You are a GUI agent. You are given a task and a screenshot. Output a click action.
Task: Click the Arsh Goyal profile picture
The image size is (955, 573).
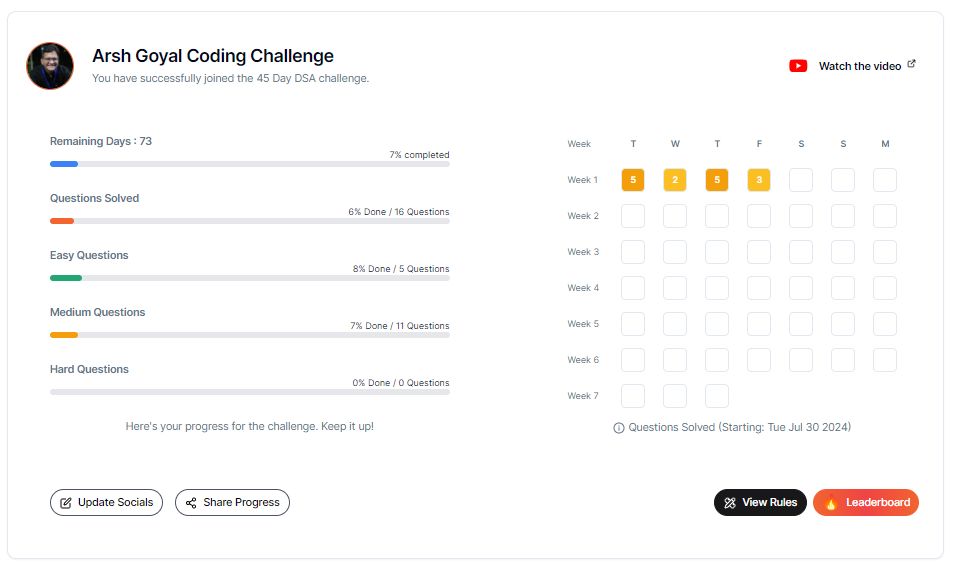50,66
